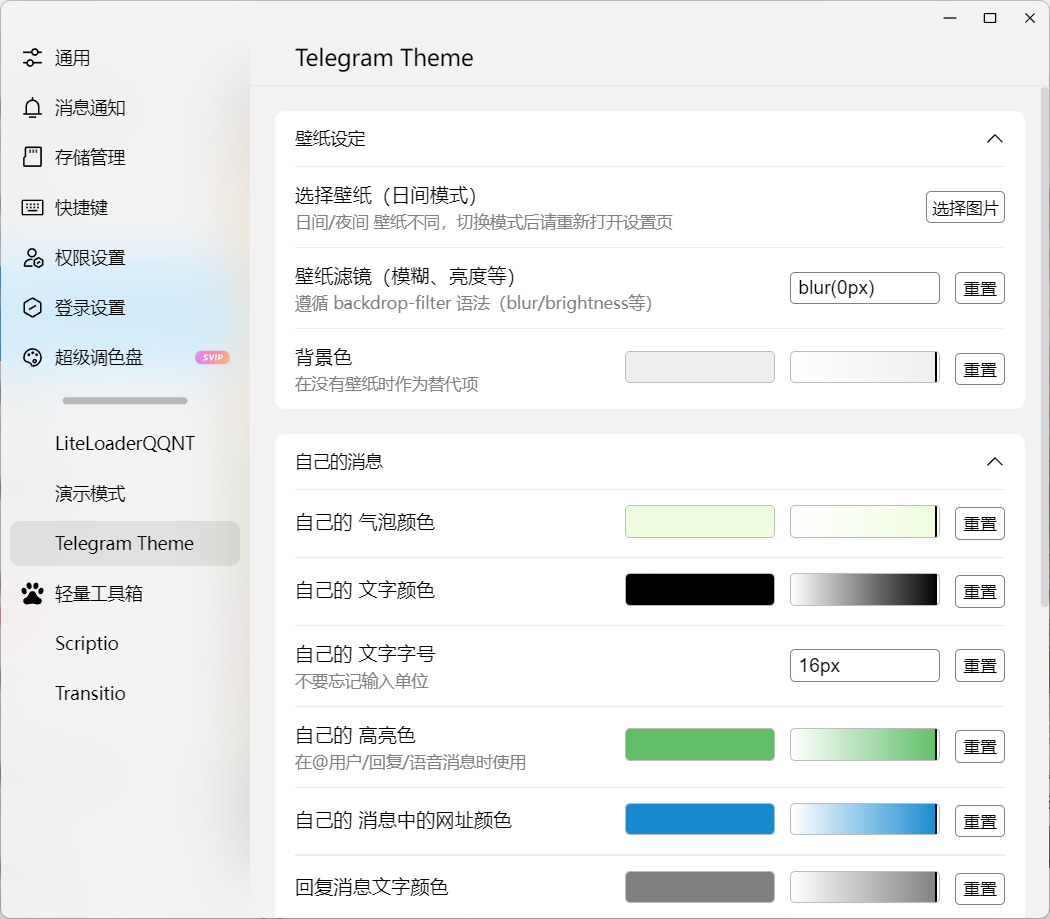Click the 轻量工具箱 paw icon
This screenshot has height=919, width=1050.
coord(32,593)
